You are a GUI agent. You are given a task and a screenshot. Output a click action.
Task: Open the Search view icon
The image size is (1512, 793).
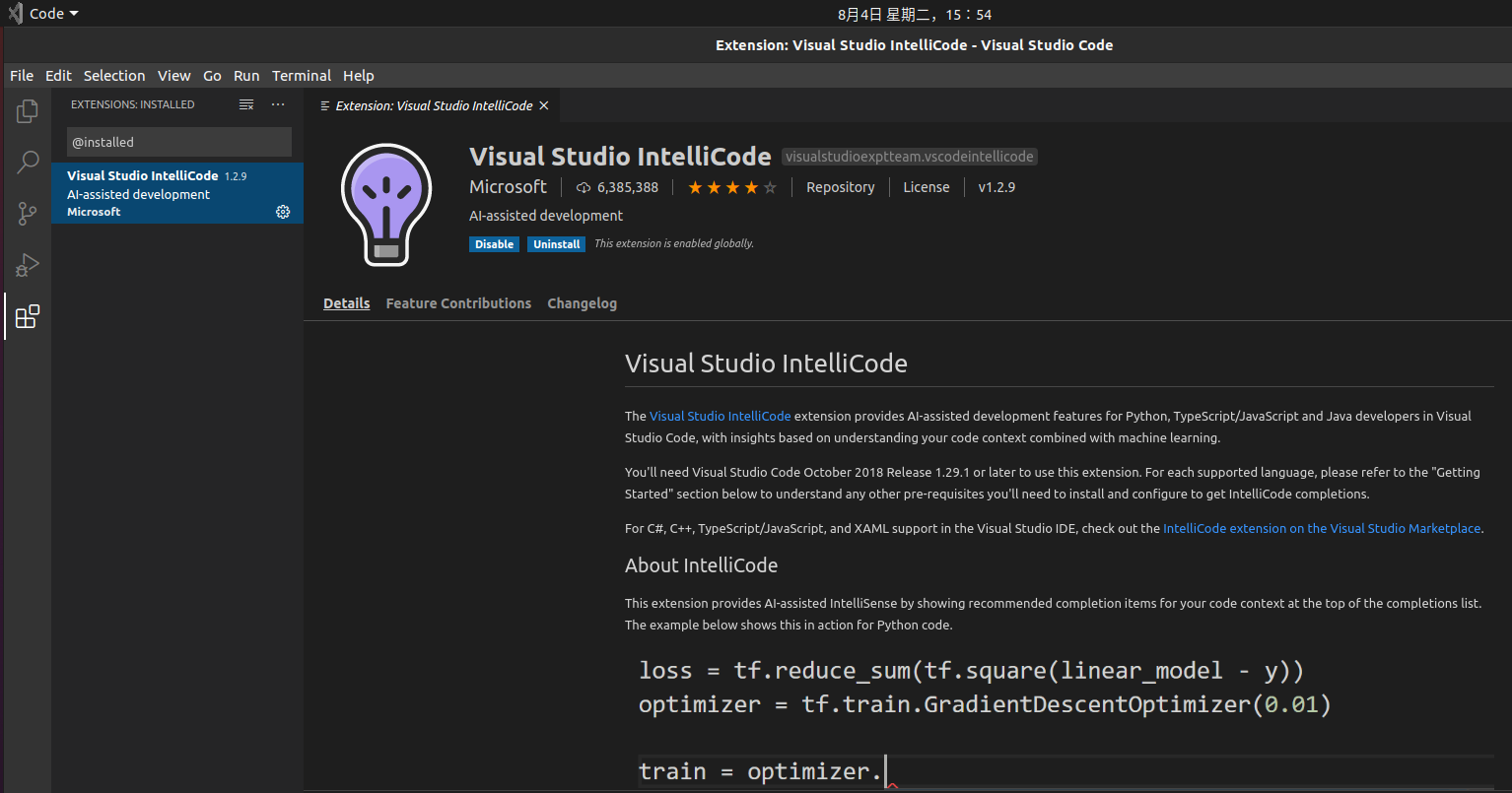tap(28, 163)
